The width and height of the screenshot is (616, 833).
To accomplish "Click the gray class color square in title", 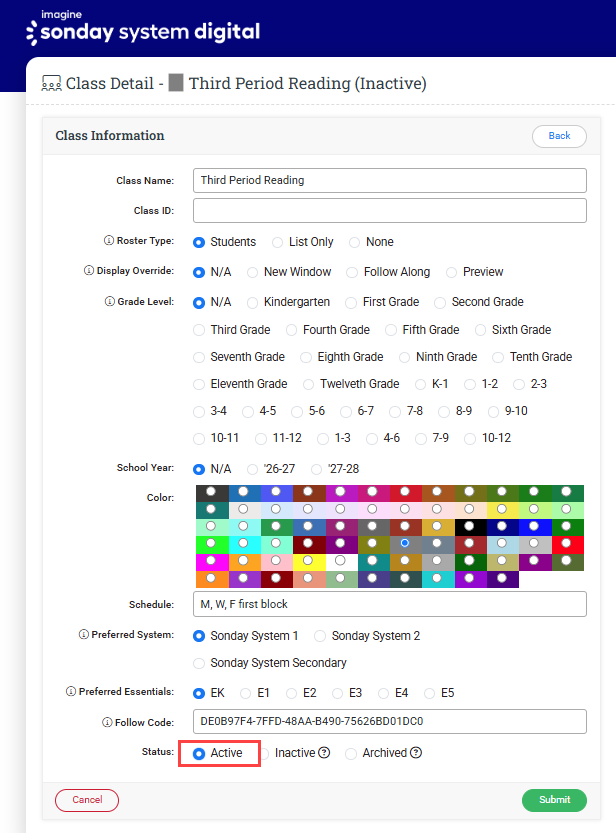I will [x=176, y=83].
